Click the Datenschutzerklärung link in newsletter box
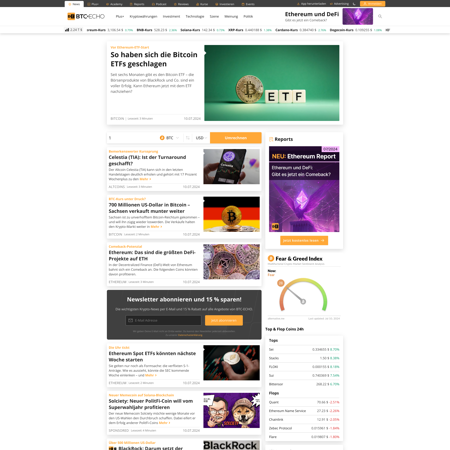 click(190, 335)
